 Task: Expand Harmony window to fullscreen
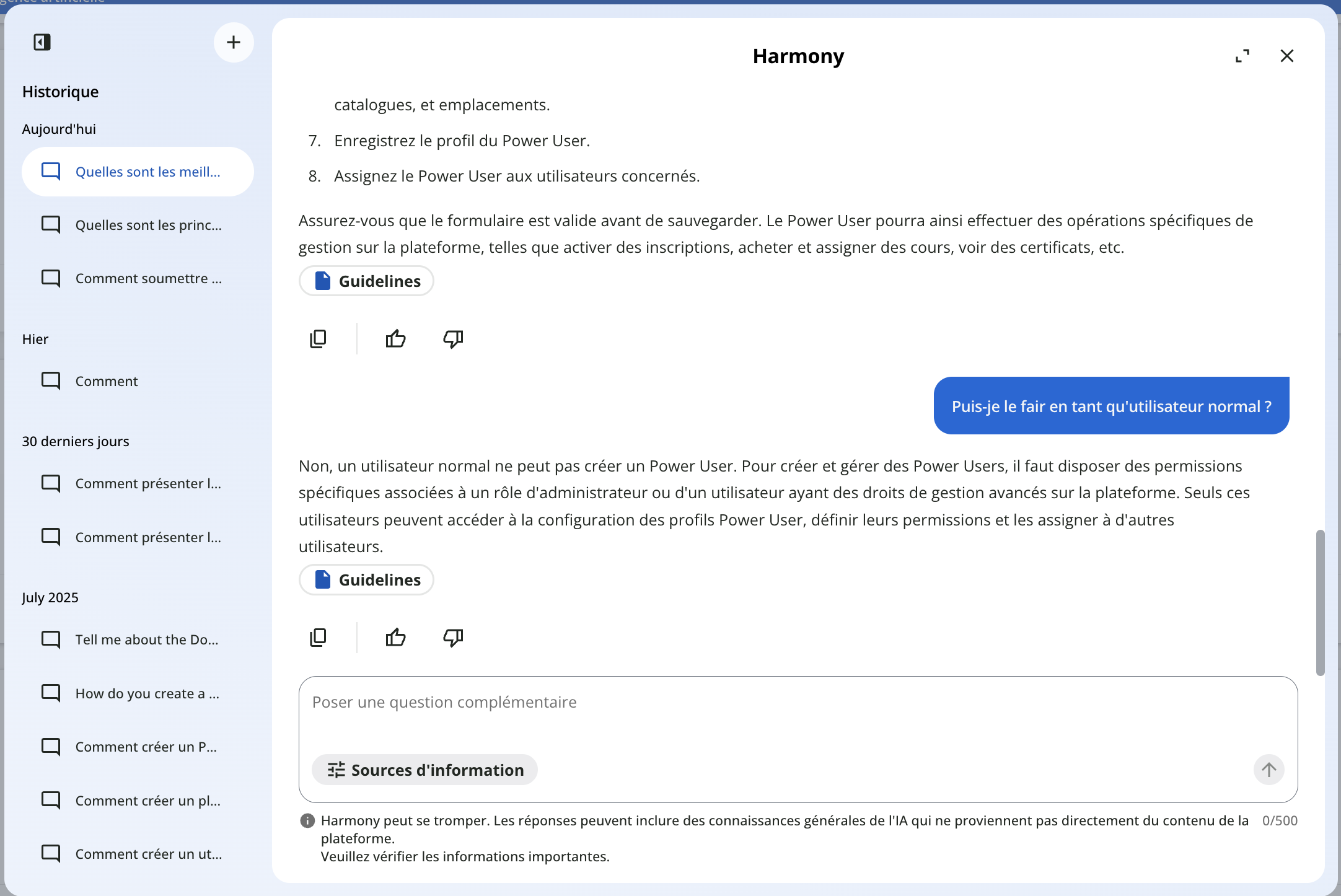(x=1242, y=56)
